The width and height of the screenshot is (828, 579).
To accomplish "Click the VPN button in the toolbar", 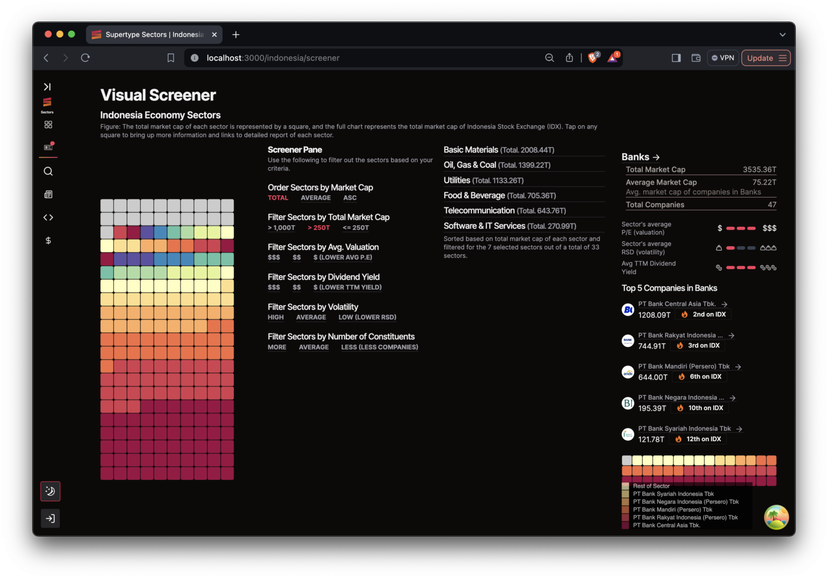I will (x=723, y=58).
